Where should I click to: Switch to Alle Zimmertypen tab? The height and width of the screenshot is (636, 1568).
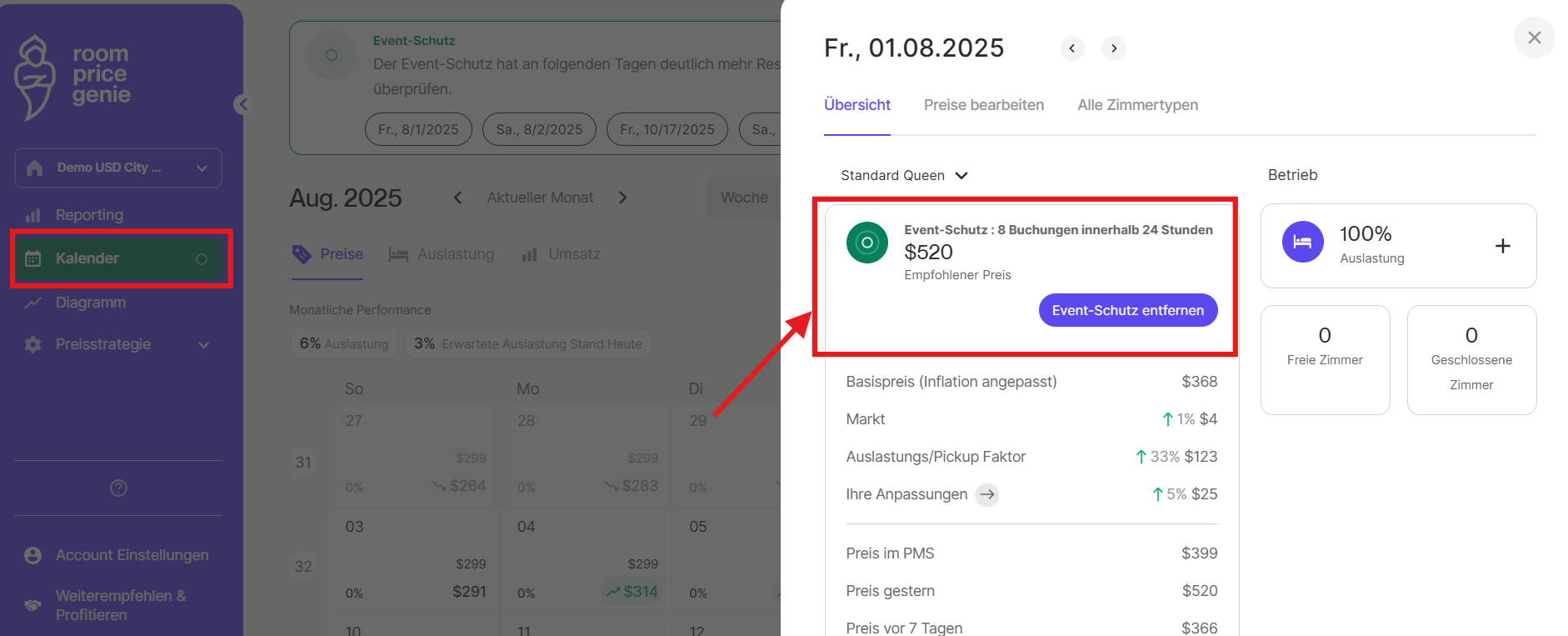click(1137, 105)
